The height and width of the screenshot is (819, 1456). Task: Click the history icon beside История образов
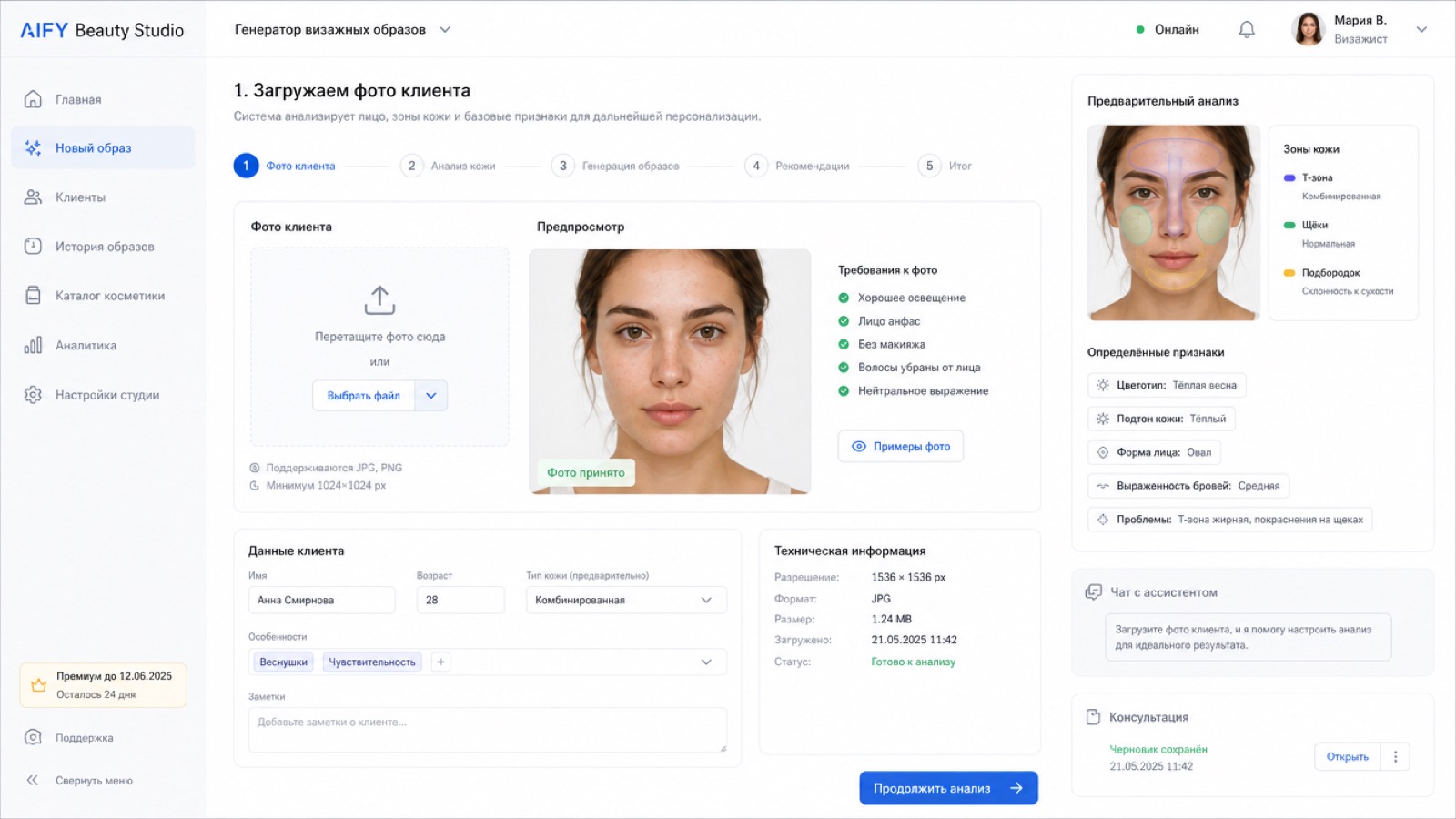pyautogui.click(x=33, y=246)
